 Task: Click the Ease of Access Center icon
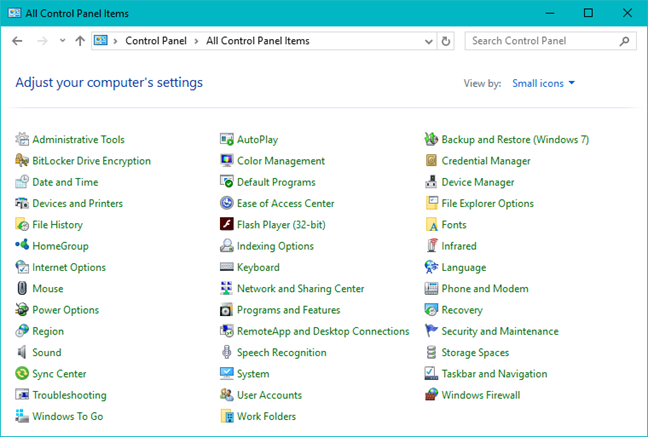[228, 204]
